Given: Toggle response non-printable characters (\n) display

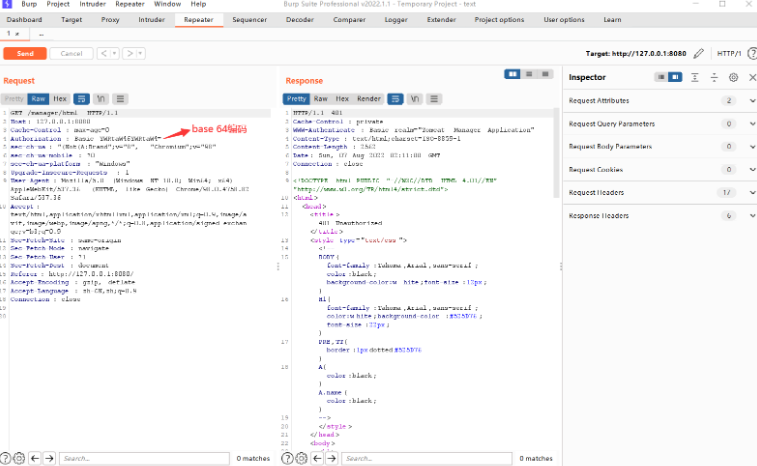Looking at the screenshot, I should pos(414,99).
